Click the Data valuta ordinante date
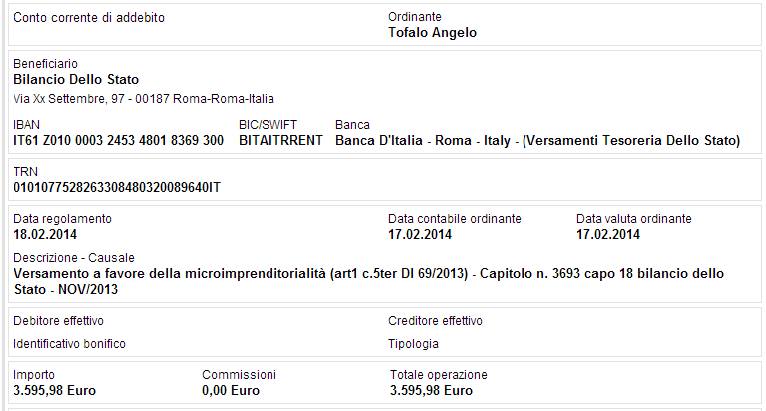The image size is (766, 411). 608,234
